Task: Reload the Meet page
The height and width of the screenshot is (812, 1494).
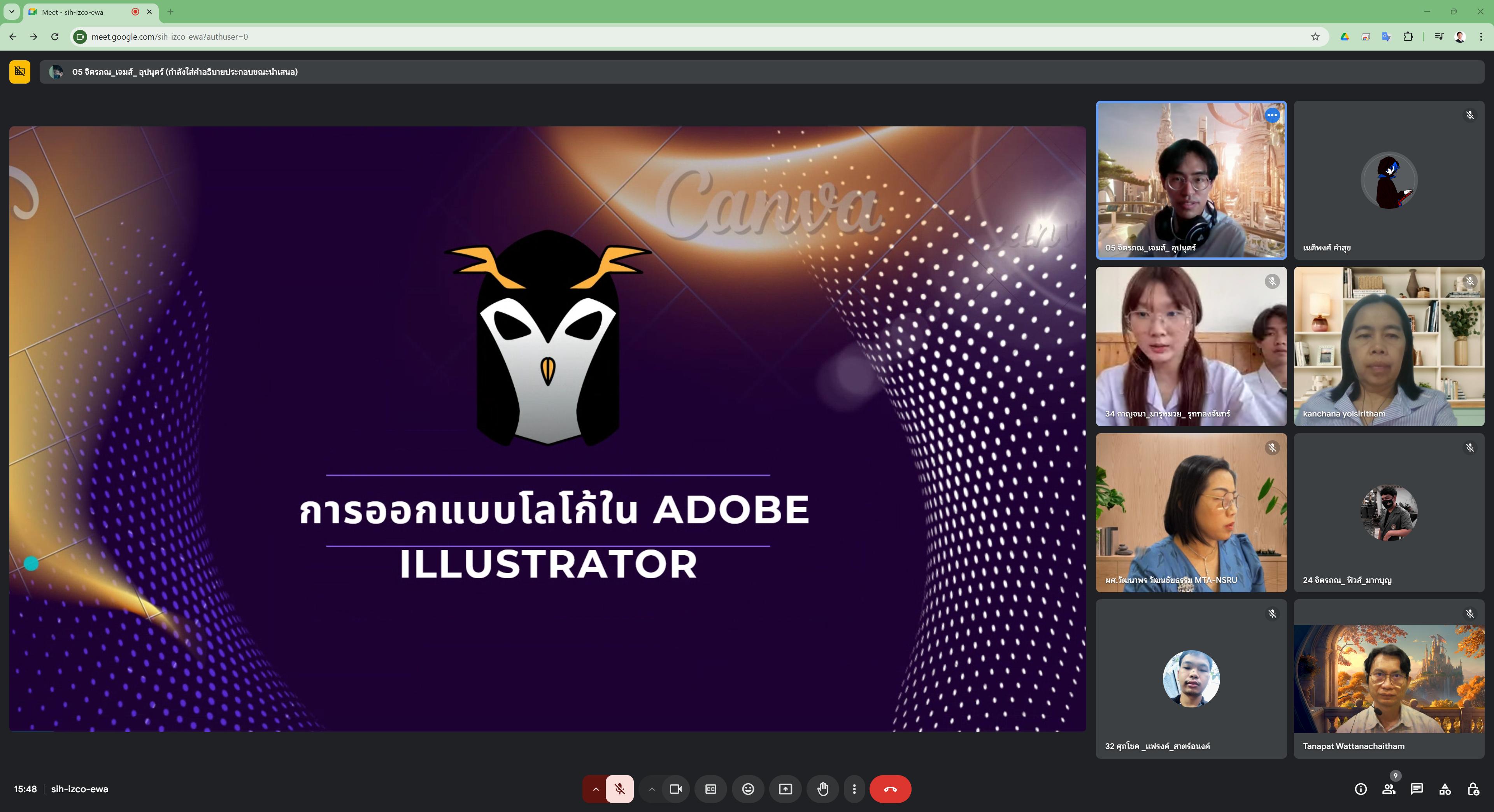Action: 54,37
